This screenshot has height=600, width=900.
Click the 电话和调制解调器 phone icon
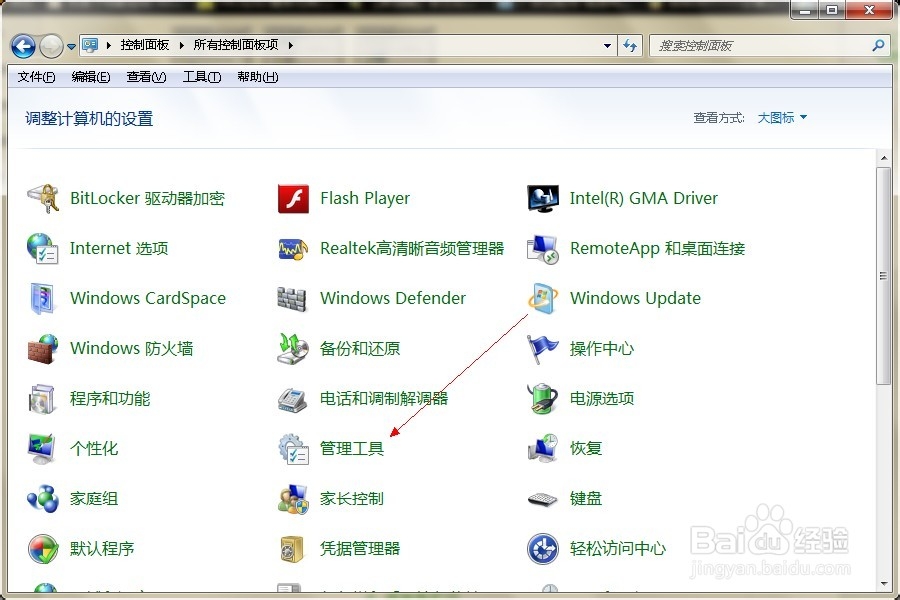293,399
